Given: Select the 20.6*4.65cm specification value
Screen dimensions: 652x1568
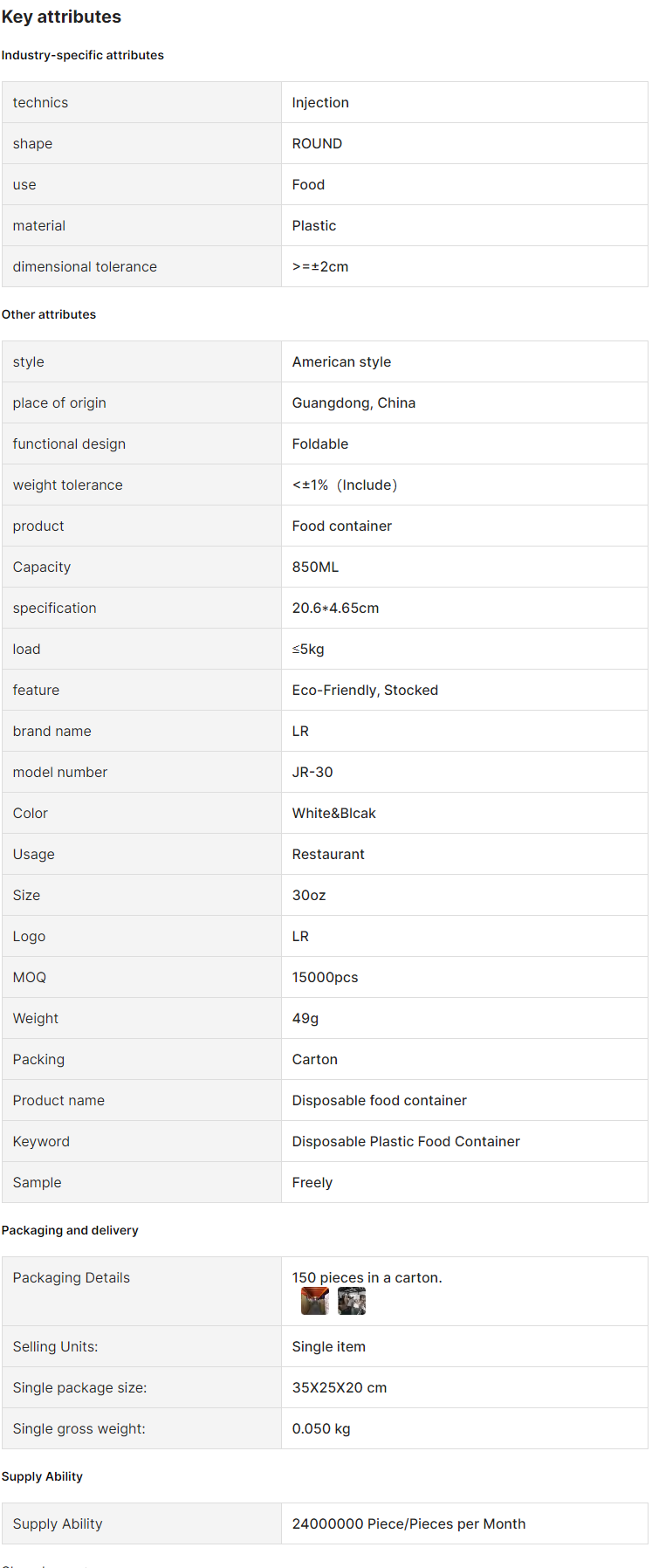Looking at the screenshot, I should click(335, 608).
